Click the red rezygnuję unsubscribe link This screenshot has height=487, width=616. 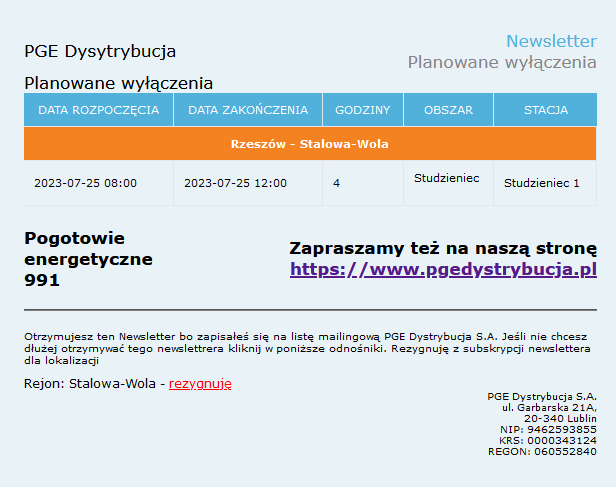point(200,384)
